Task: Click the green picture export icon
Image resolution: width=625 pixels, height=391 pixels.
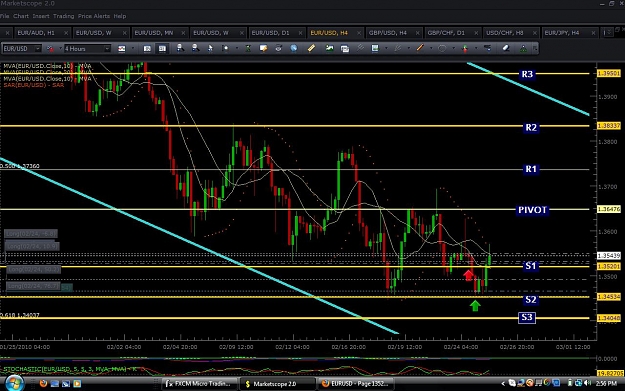Action: 329,49
